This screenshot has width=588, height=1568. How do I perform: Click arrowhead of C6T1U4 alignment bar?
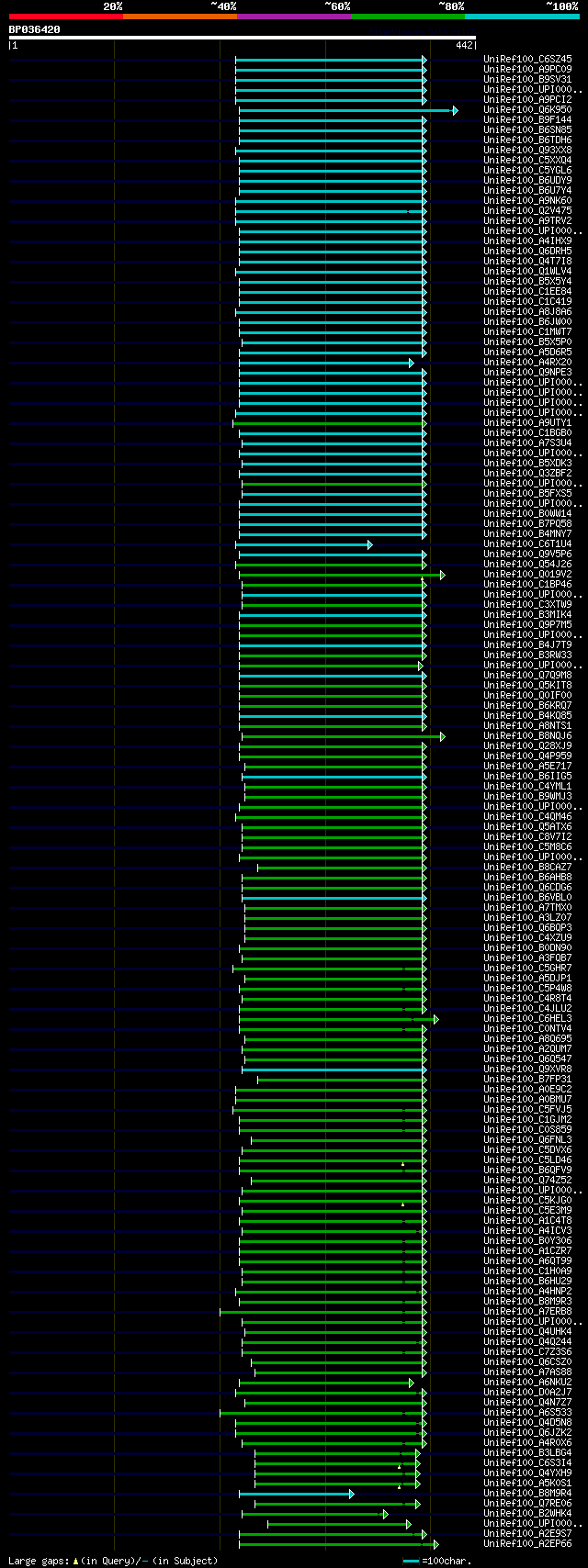click(x=369, y=544)
